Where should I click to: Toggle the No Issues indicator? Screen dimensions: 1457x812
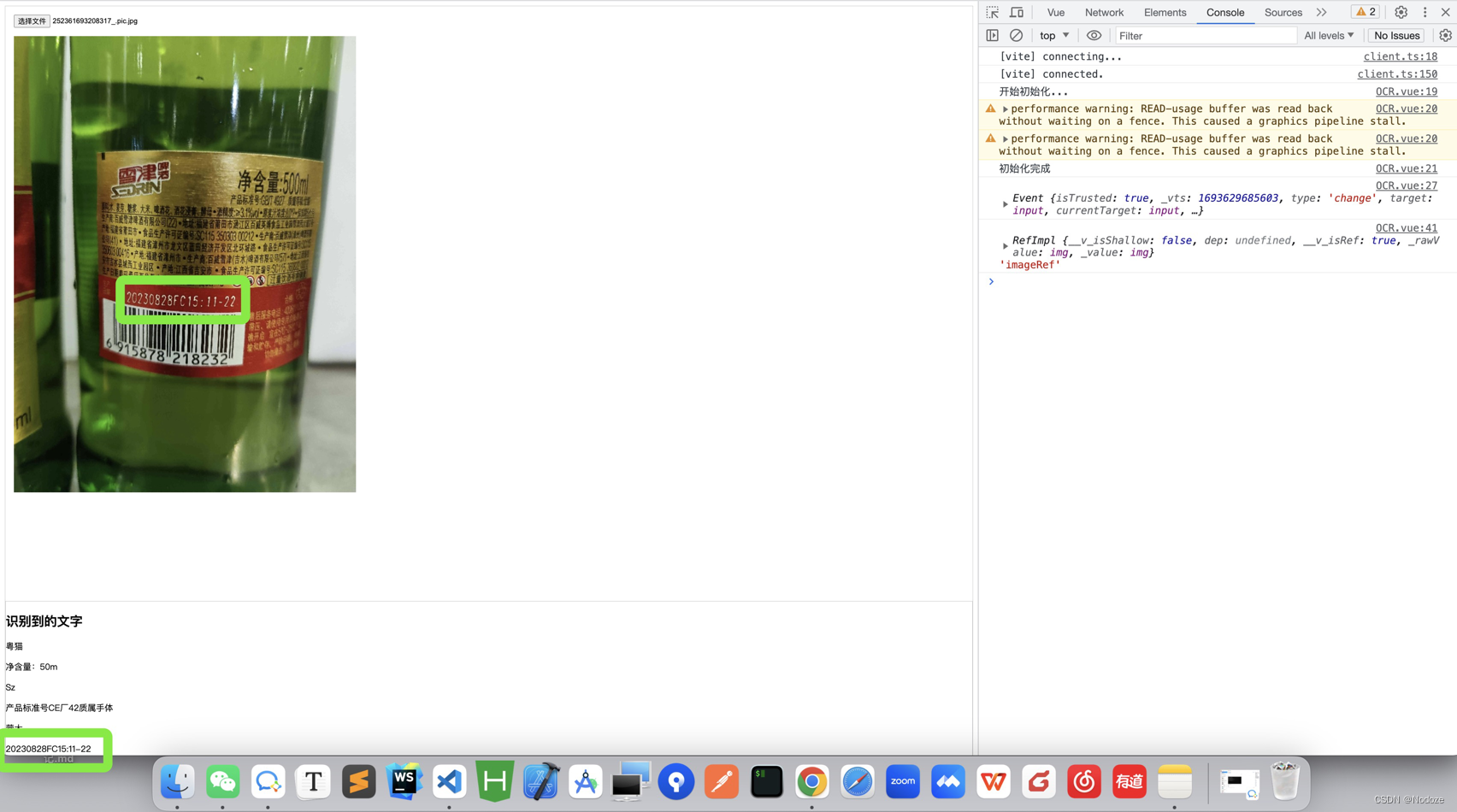point(1395,35)
